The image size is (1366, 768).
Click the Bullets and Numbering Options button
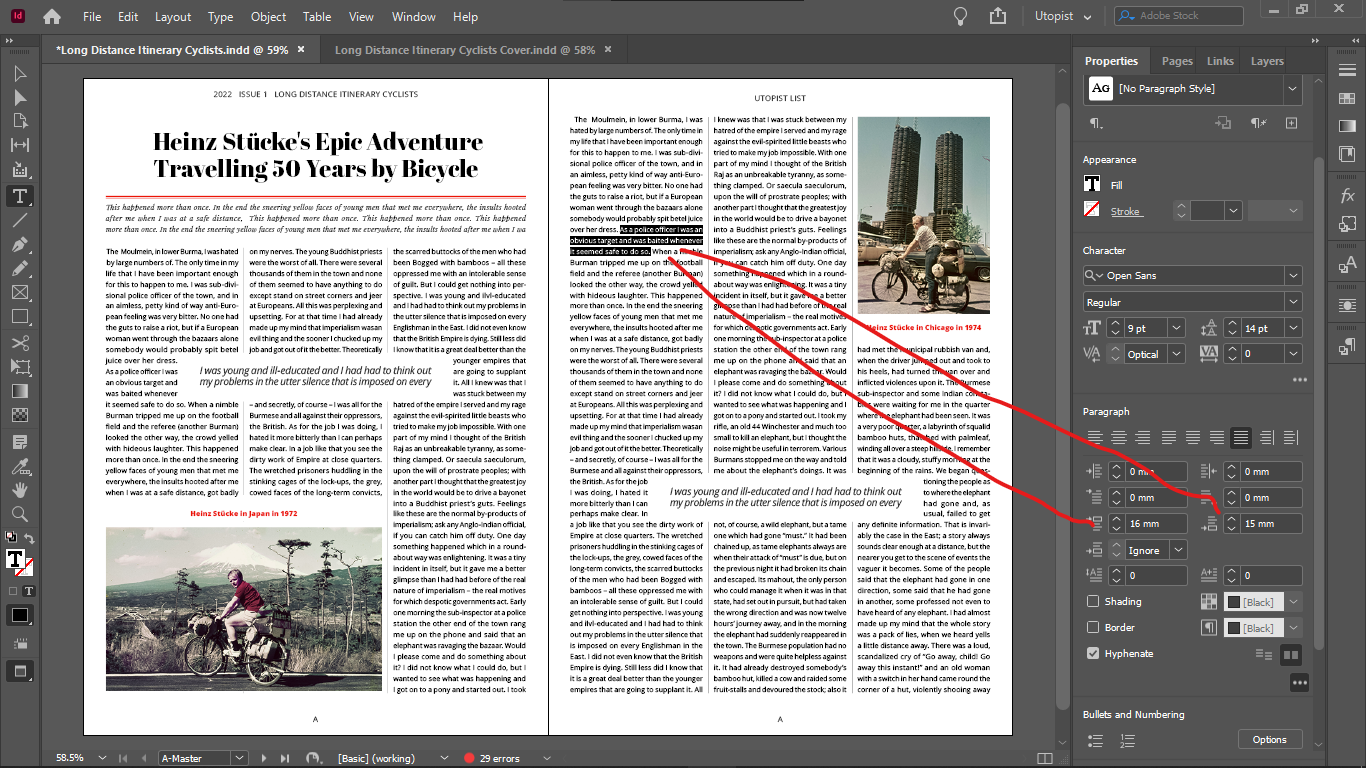coord(1270,739)
